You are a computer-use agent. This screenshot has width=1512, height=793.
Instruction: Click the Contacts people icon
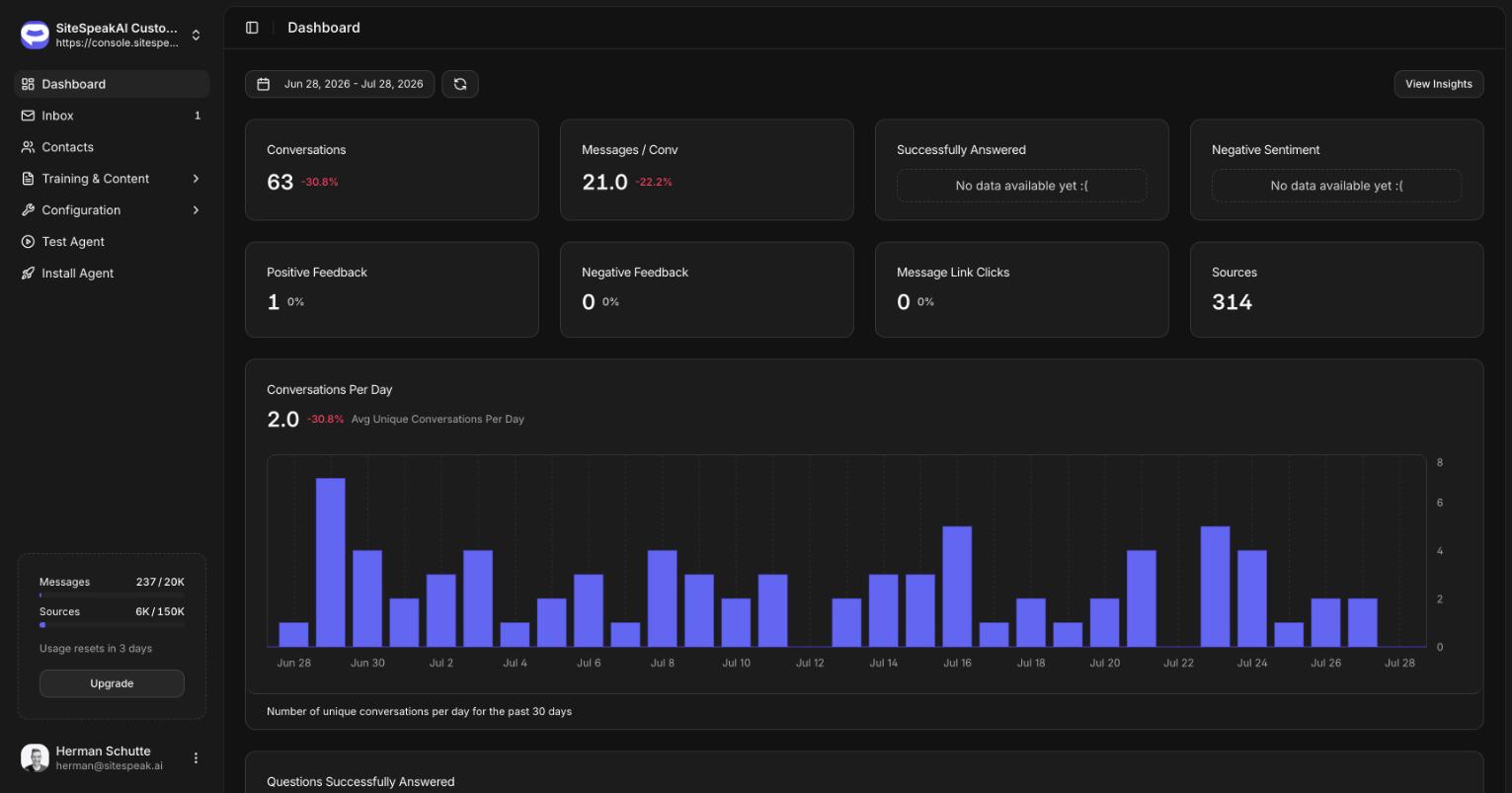tap(28, 147)
